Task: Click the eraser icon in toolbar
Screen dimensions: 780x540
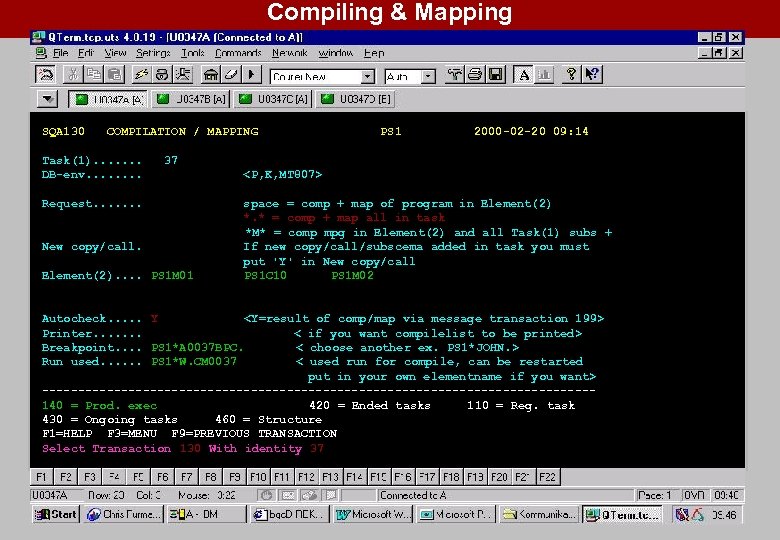Action: [231, 75]
